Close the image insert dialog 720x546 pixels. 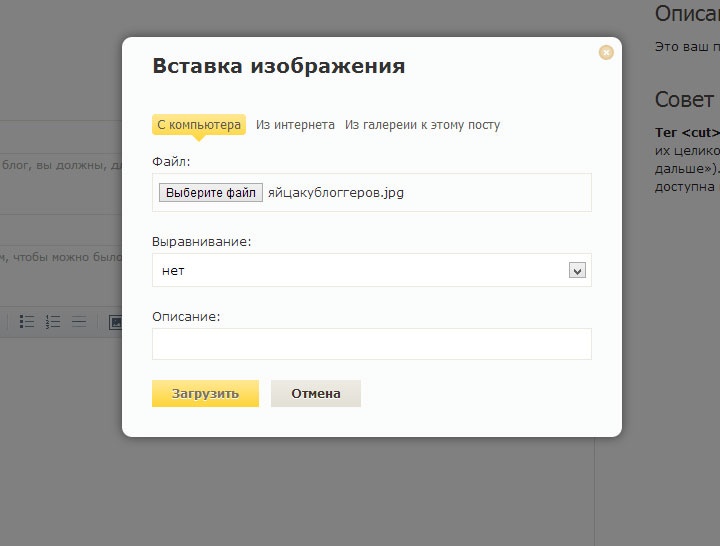[x=606, y=52]
